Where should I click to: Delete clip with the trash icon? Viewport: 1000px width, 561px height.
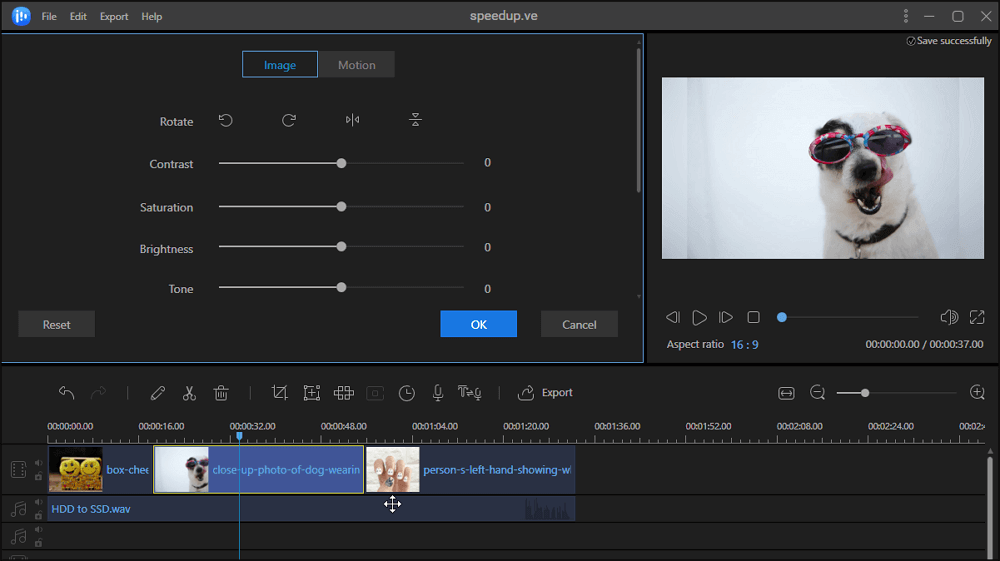click(x=221, y=393)
